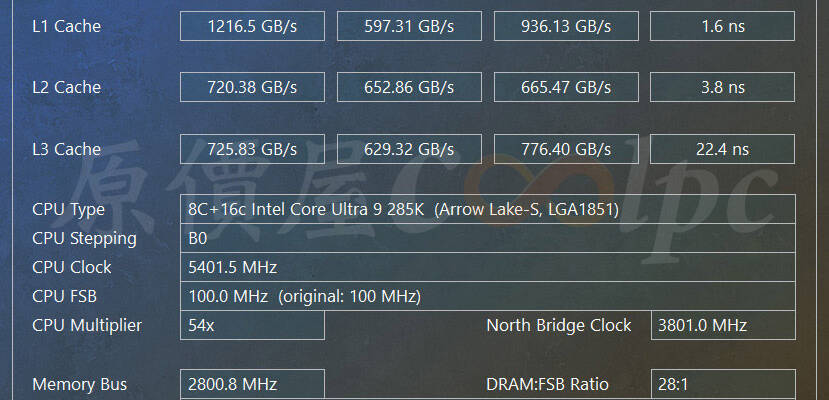Select the L2 Cache latency 3.8 ns field
Viewport: 829px width, 400px height.
point(722,87)
